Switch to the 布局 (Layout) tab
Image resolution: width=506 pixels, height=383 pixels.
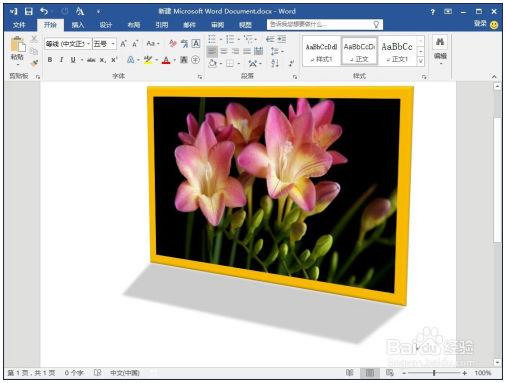(134, 25)
